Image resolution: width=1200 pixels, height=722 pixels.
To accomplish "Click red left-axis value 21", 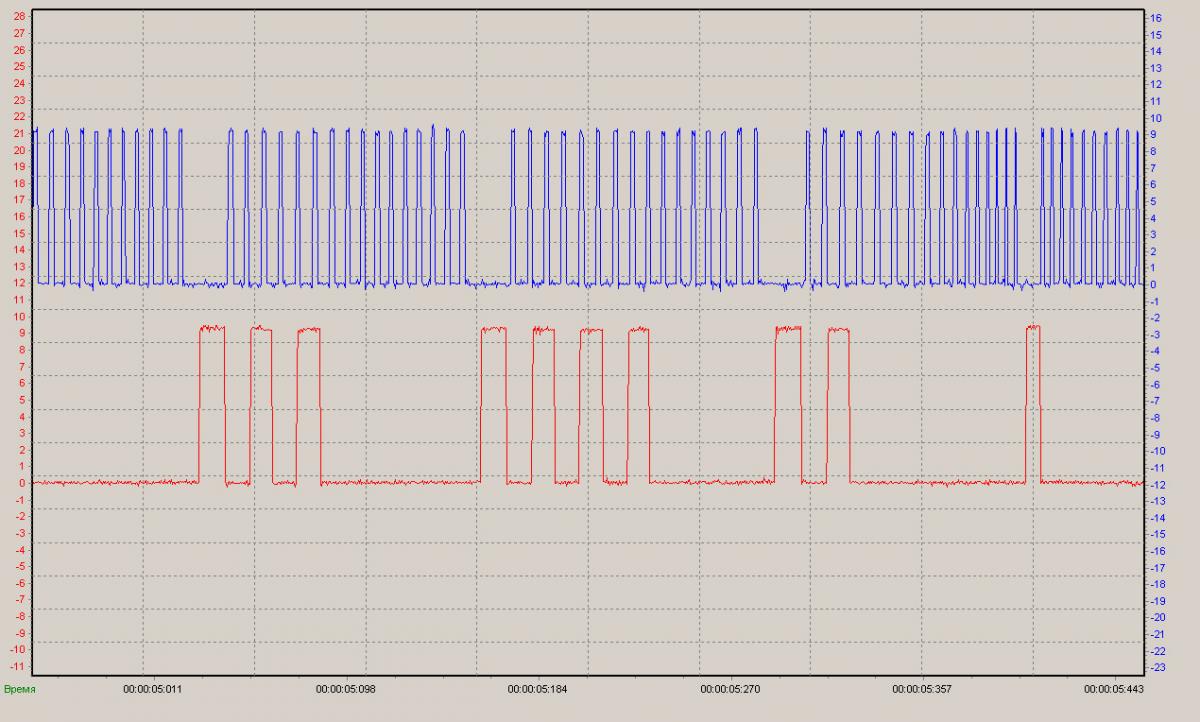I will [x=19, y=133].
